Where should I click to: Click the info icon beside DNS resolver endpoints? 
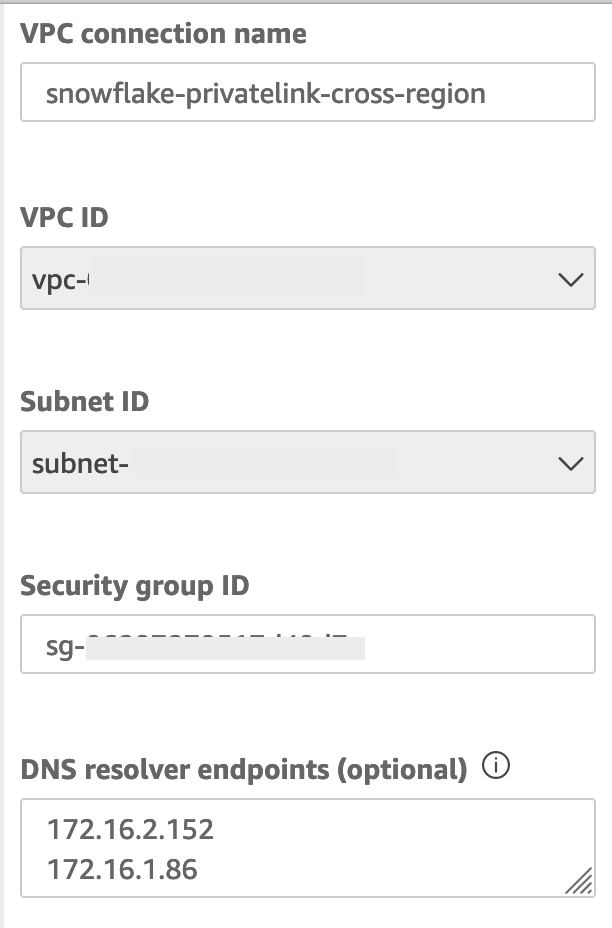point(496,767)
